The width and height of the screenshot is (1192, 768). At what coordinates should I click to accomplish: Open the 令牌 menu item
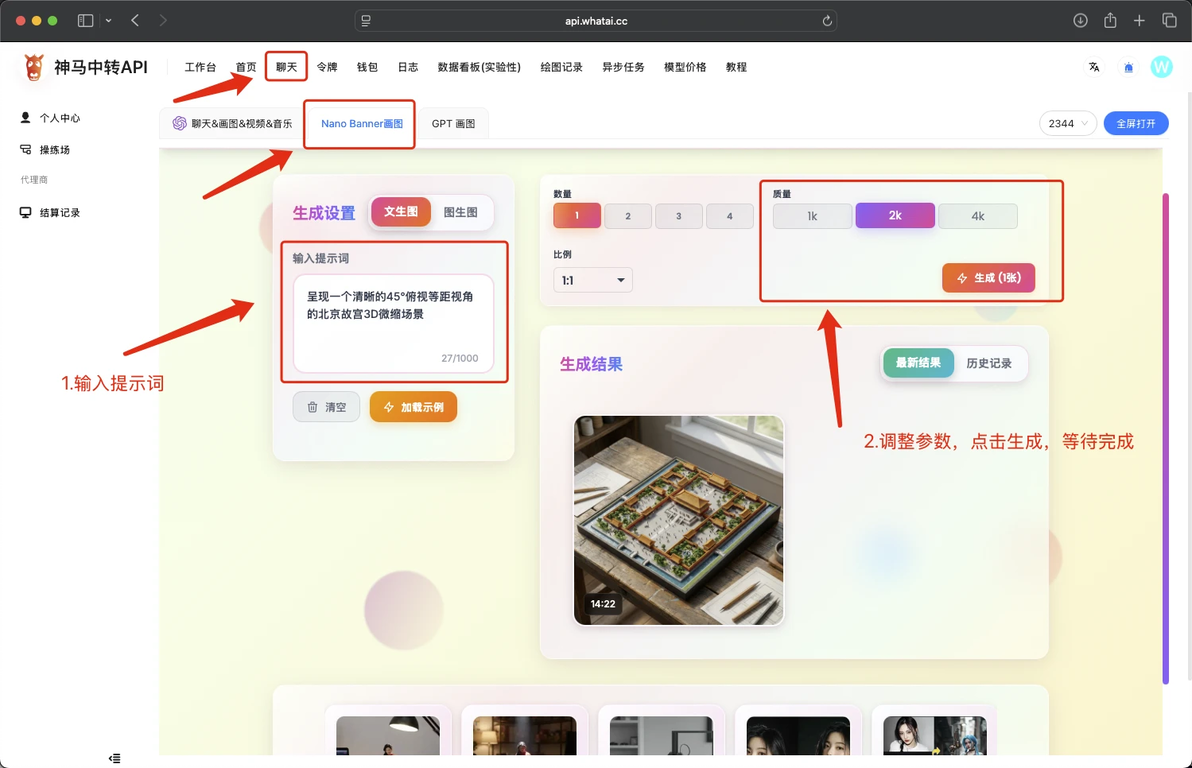327,67
